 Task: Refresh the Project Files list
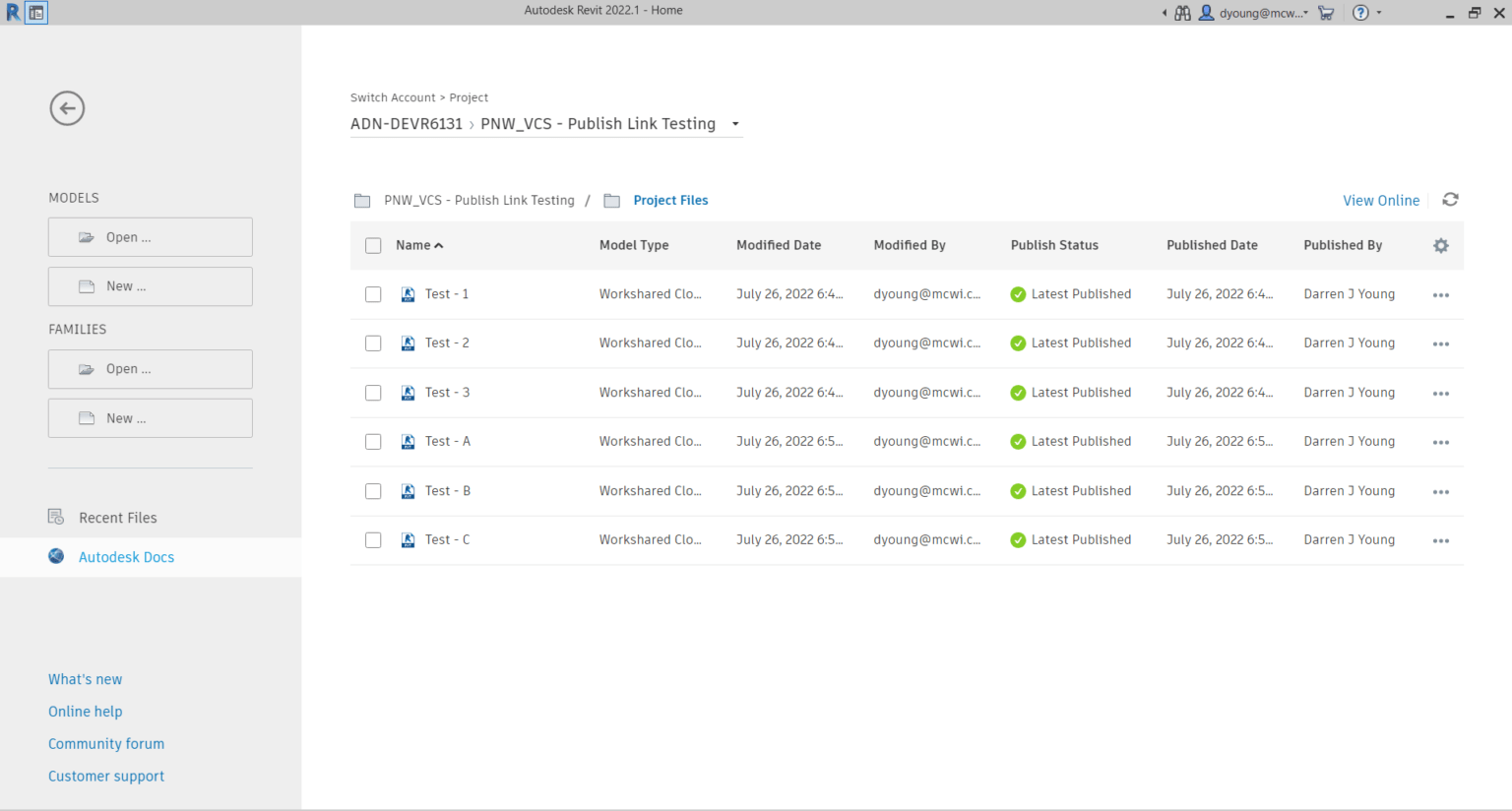(1450, 200)
